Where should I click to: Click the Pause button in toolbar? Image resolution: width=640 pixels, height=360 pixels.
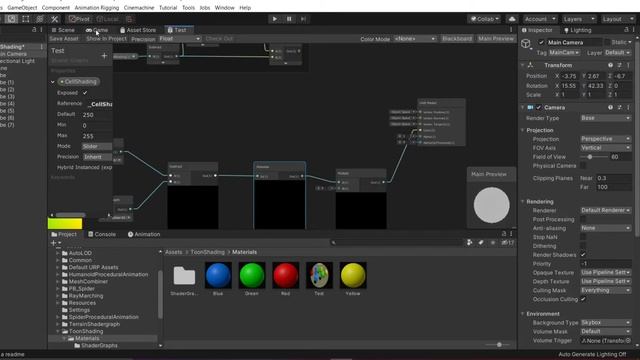click(289, 19)
